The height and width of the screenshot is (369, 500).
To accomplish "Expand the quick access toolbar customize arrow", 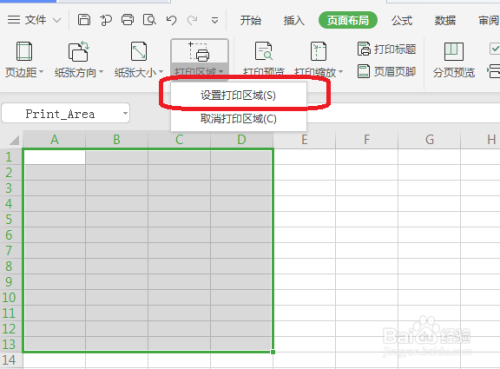I will (x=215, y=21).
